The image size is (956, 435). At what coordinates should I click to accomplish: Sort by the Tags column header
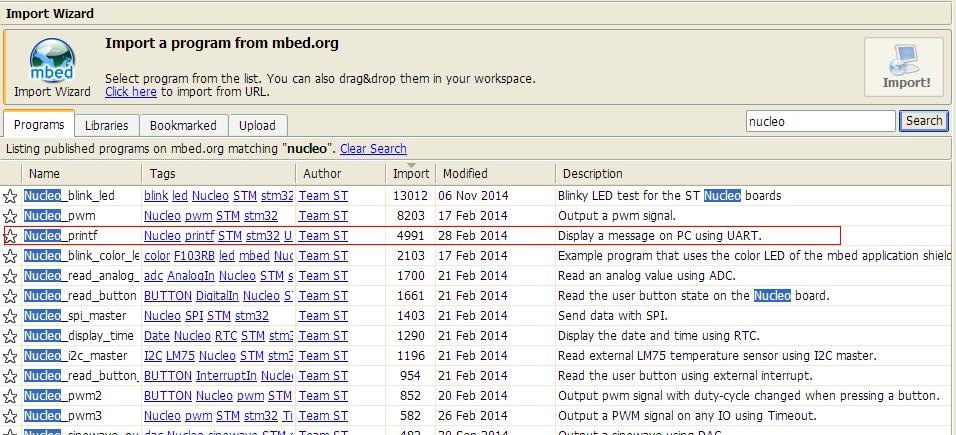click(x=219, y=173)
